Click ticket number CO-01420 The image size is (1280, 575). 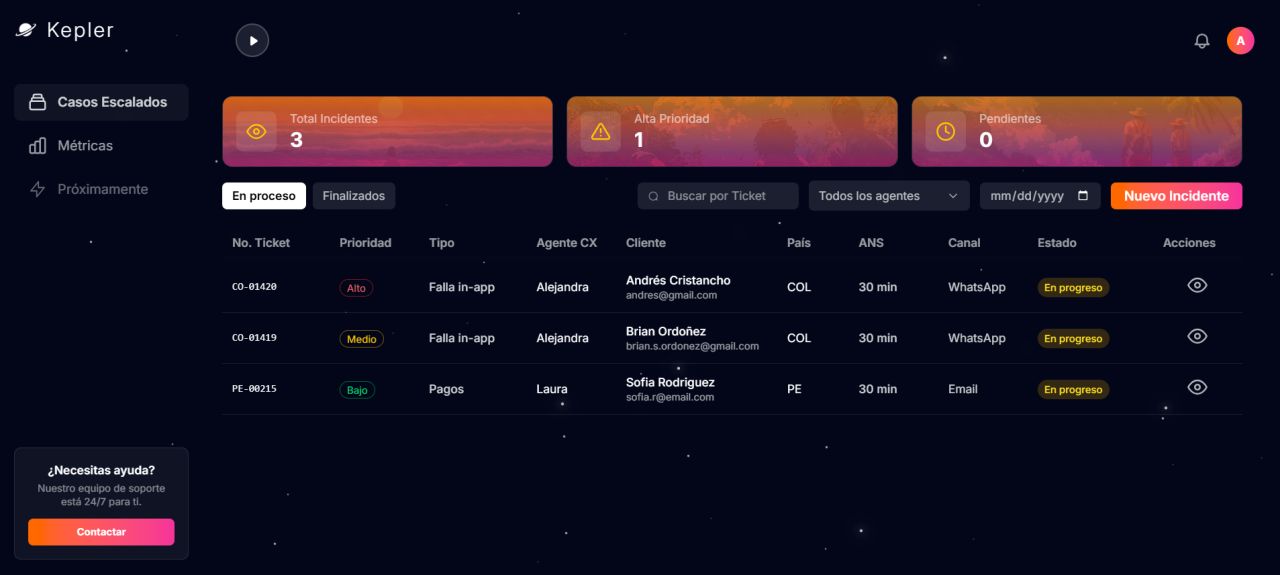pyautogui.click(x=254, y=287)
